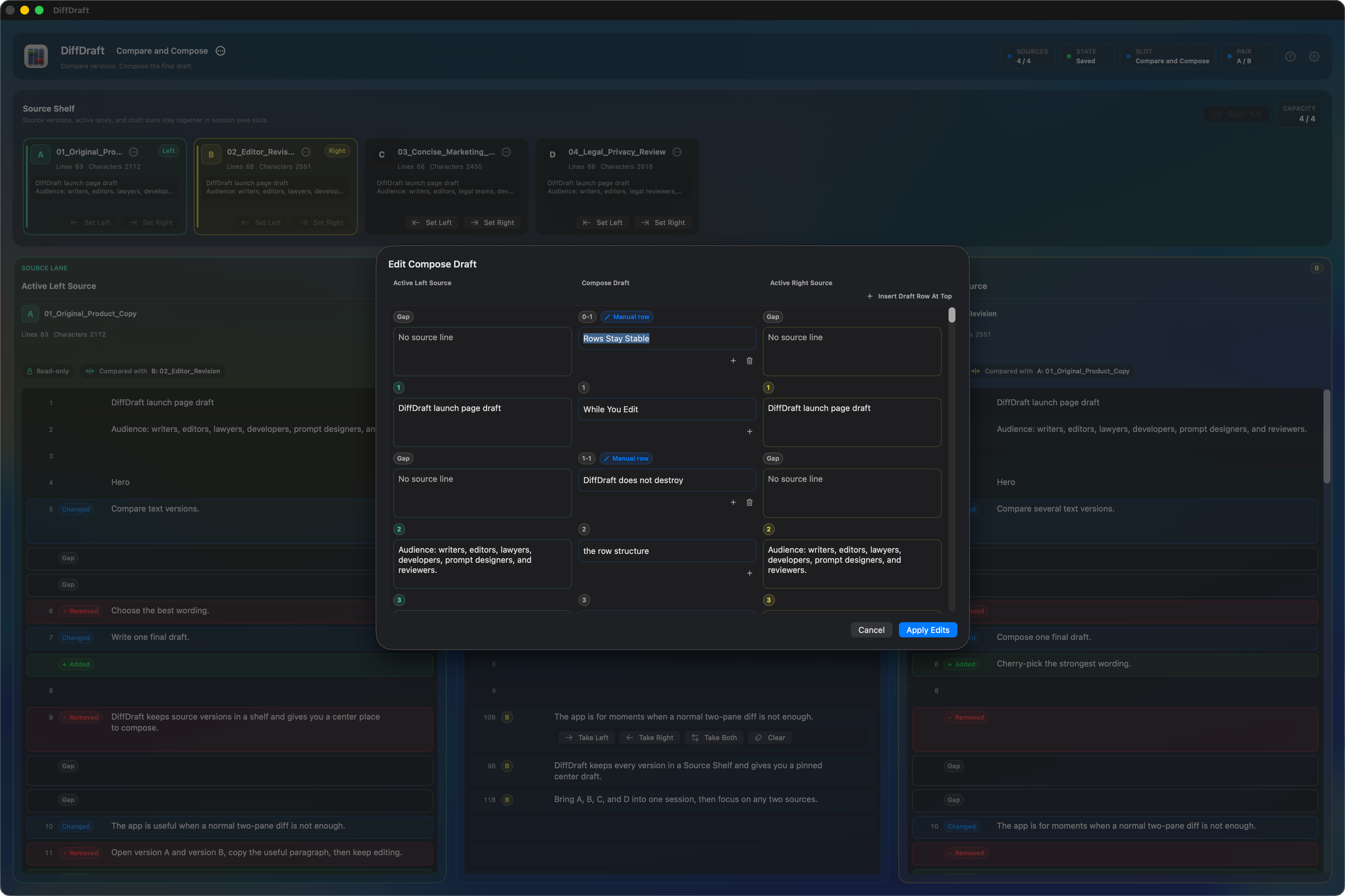Click the right source lane scrollbar

pos(1327,437)
